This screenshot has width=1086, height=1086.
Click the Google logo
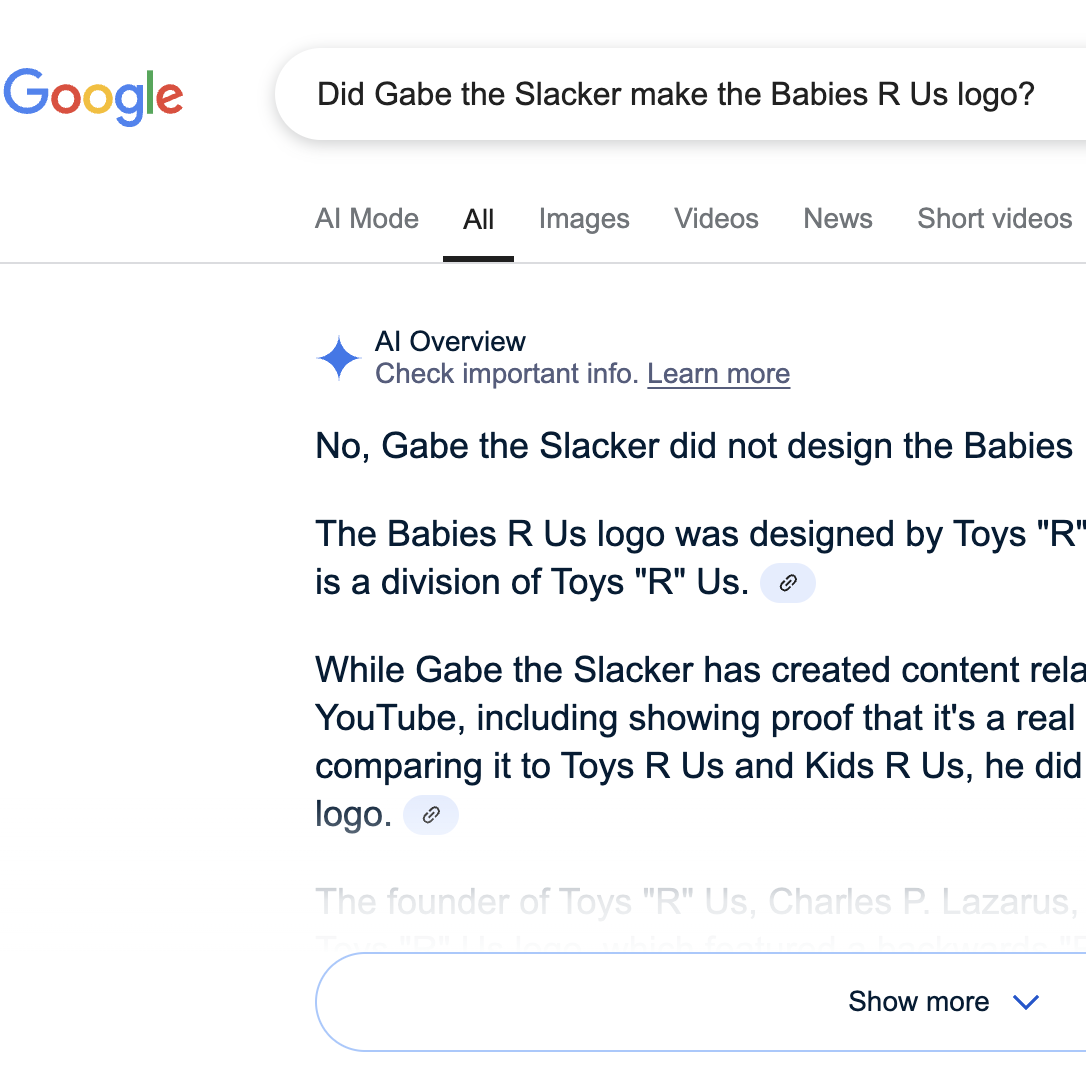tap(93, 96)
